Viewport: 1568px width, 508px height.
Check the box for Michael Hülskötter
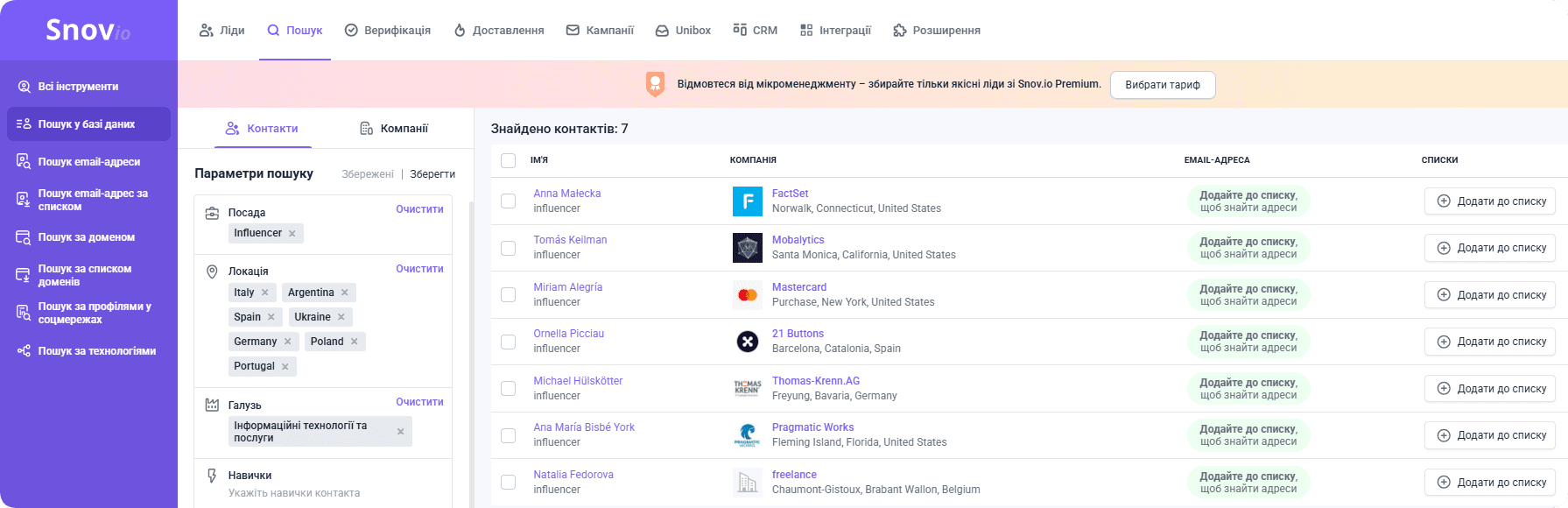point(508,389)
